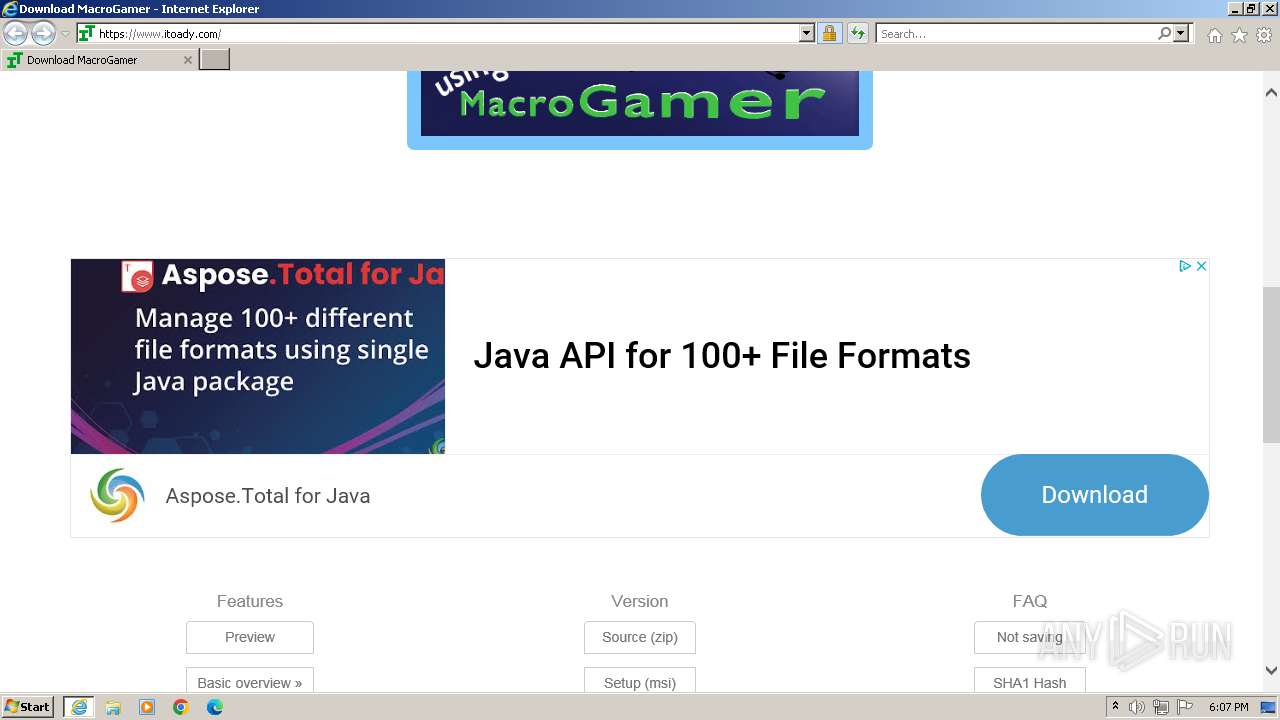The height and width of the screenshot is (720, 1280).
Task: Click the Show desktop tray icon
Action: (1269, 707)
